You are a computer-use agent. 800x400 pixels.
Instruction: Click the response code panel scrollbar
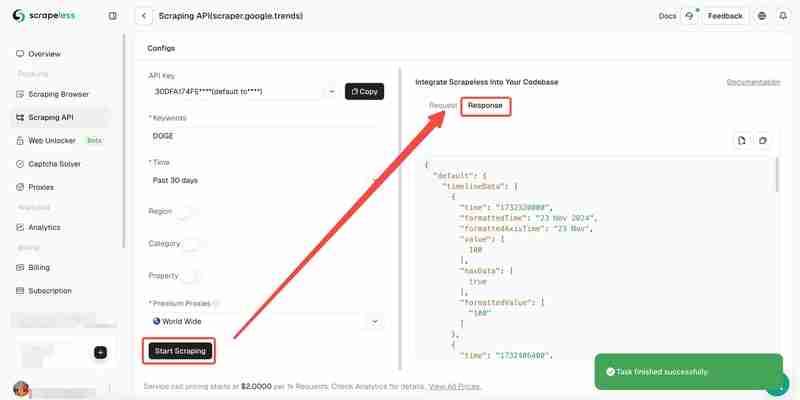[x=777, y=174]
